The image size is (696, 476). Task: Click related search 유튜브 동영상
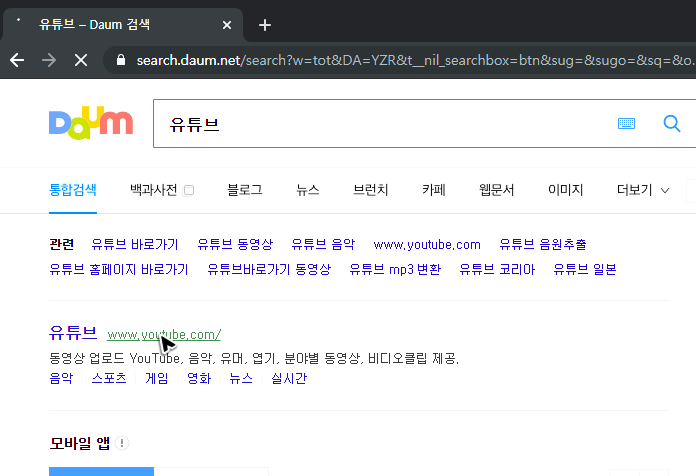(235, 244)
